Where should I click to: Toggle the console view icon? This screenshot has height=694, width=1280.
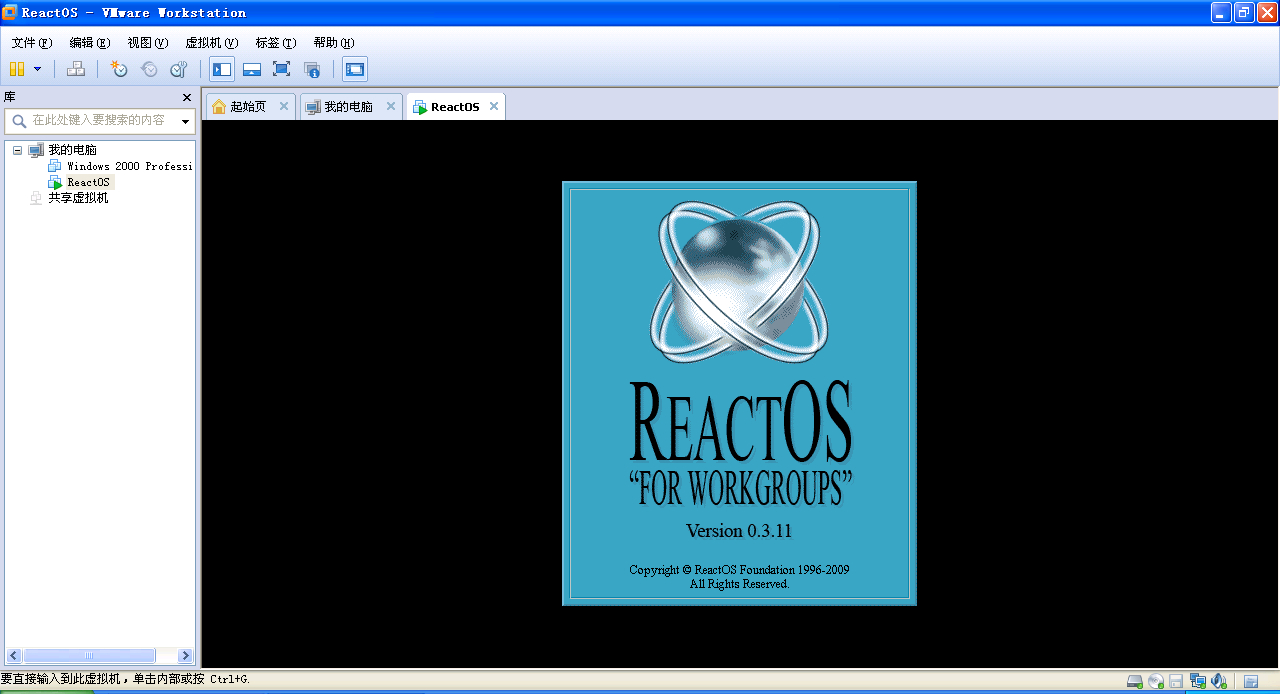point(355,69)
